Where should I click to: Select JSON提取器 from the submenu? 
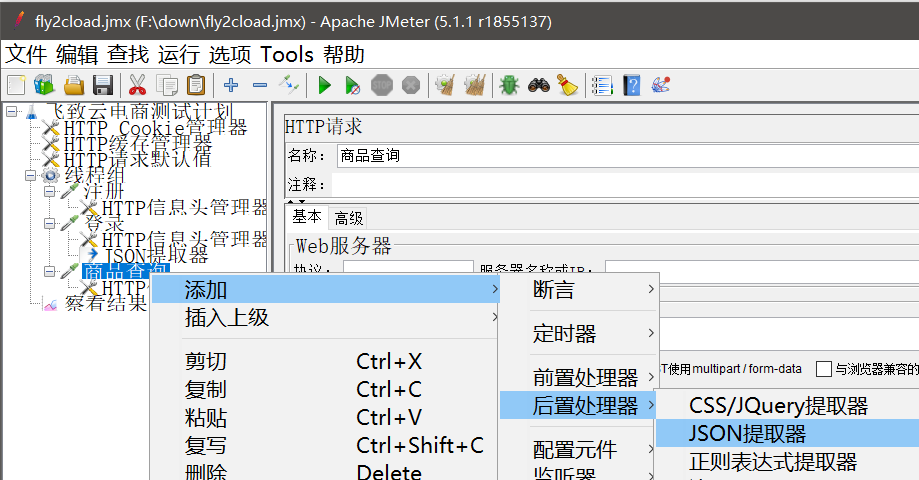point(788,434)
